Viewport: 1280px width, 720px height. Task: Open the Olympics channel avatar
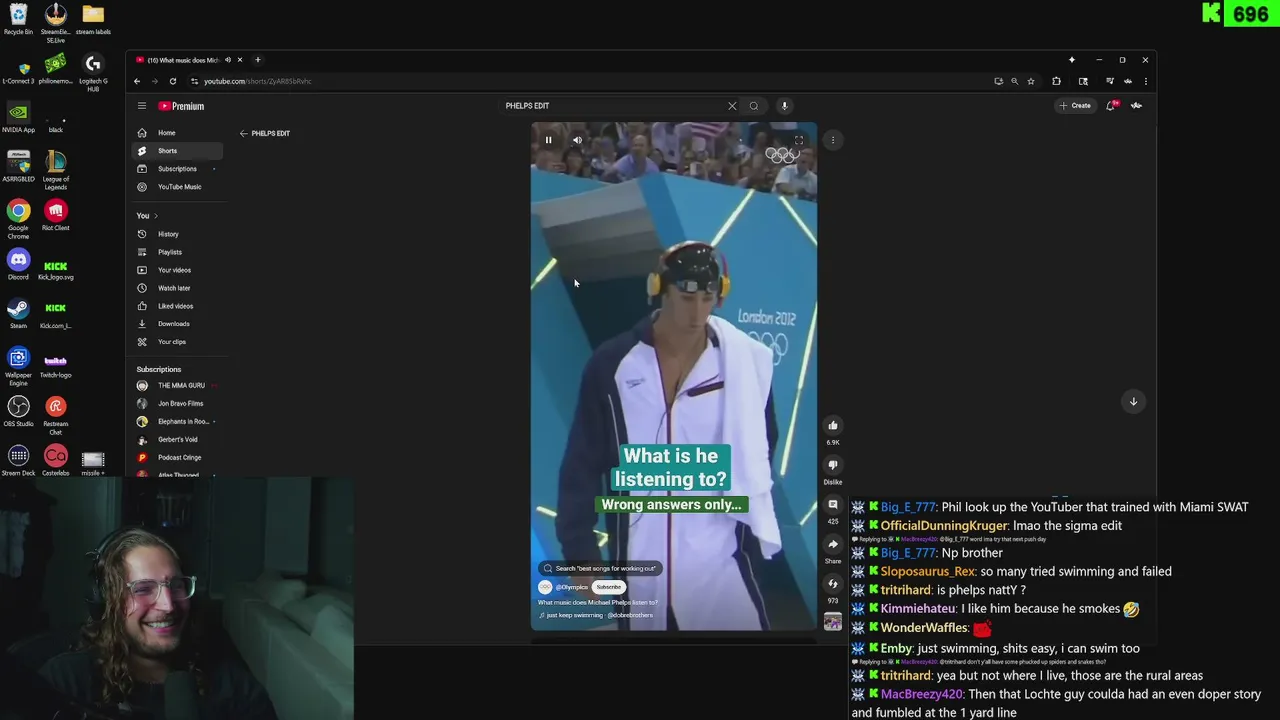pyautogui.click(x=546, y=587)
